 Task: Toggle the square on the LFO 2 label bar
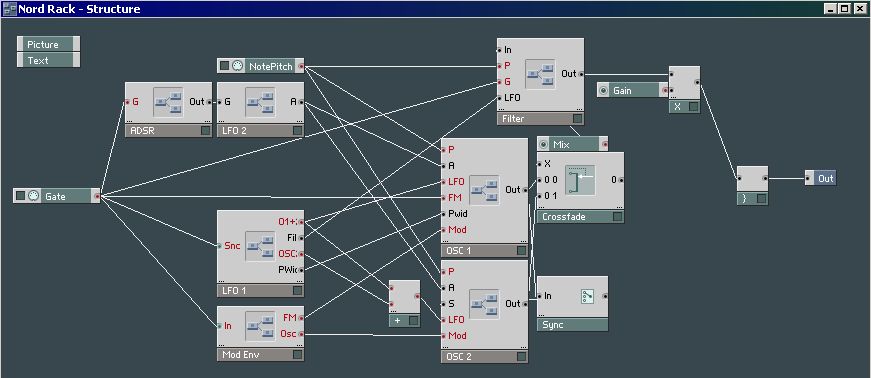click(x=298, y=131)
